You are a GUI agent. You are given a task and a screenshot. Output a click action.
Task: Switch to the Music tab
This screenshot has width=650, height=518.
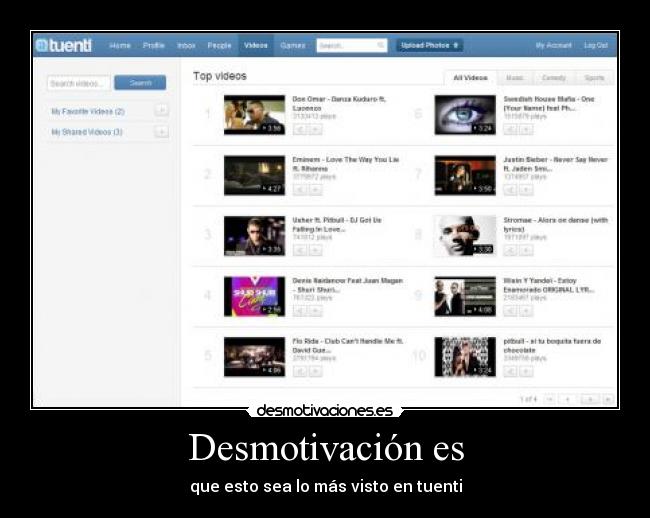click(x=515, y=78)
